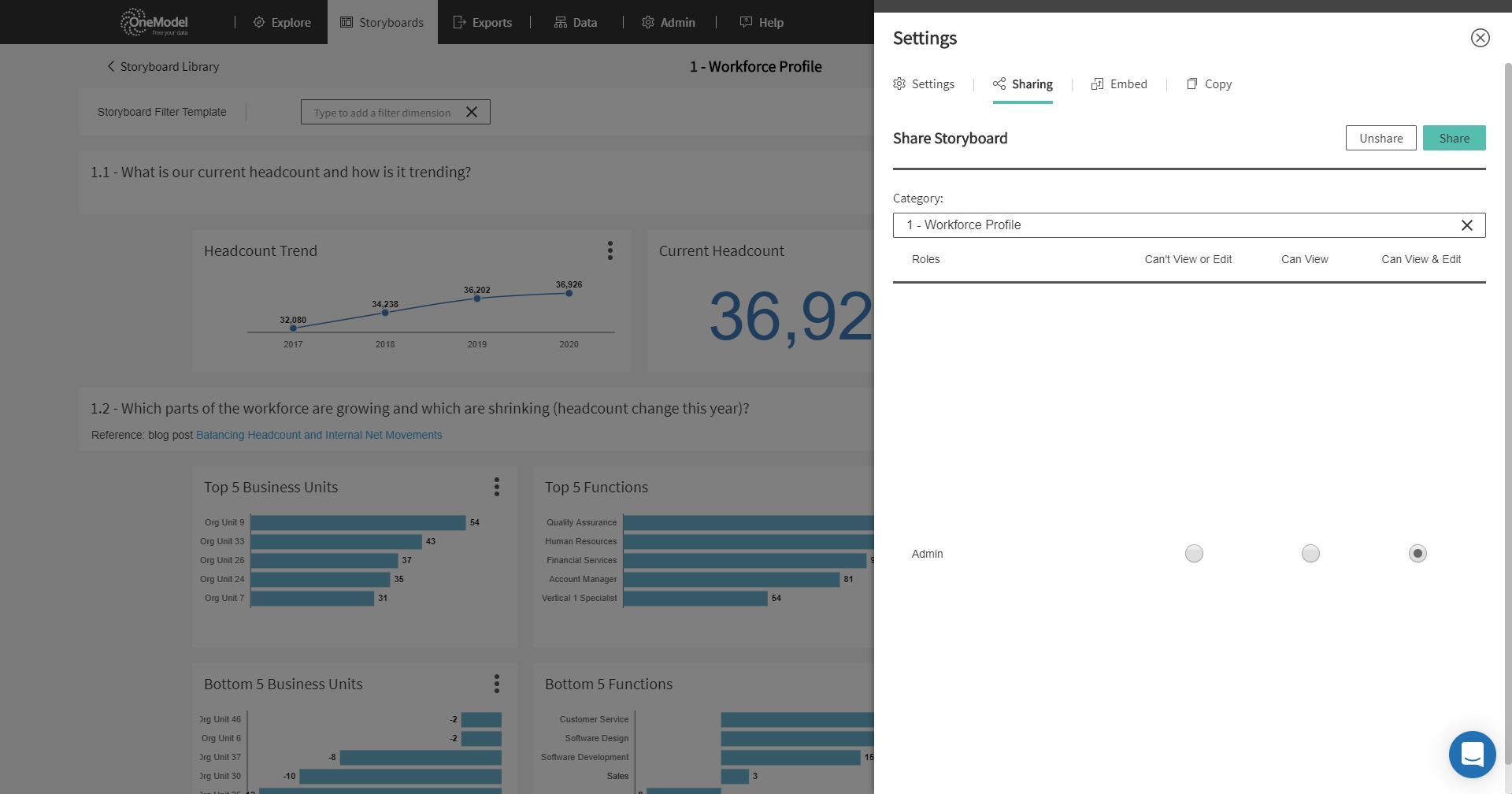Viewport: 1512px width, 794px height.
Task: Open the chat support widget
Action: [x=1473, y=754]
